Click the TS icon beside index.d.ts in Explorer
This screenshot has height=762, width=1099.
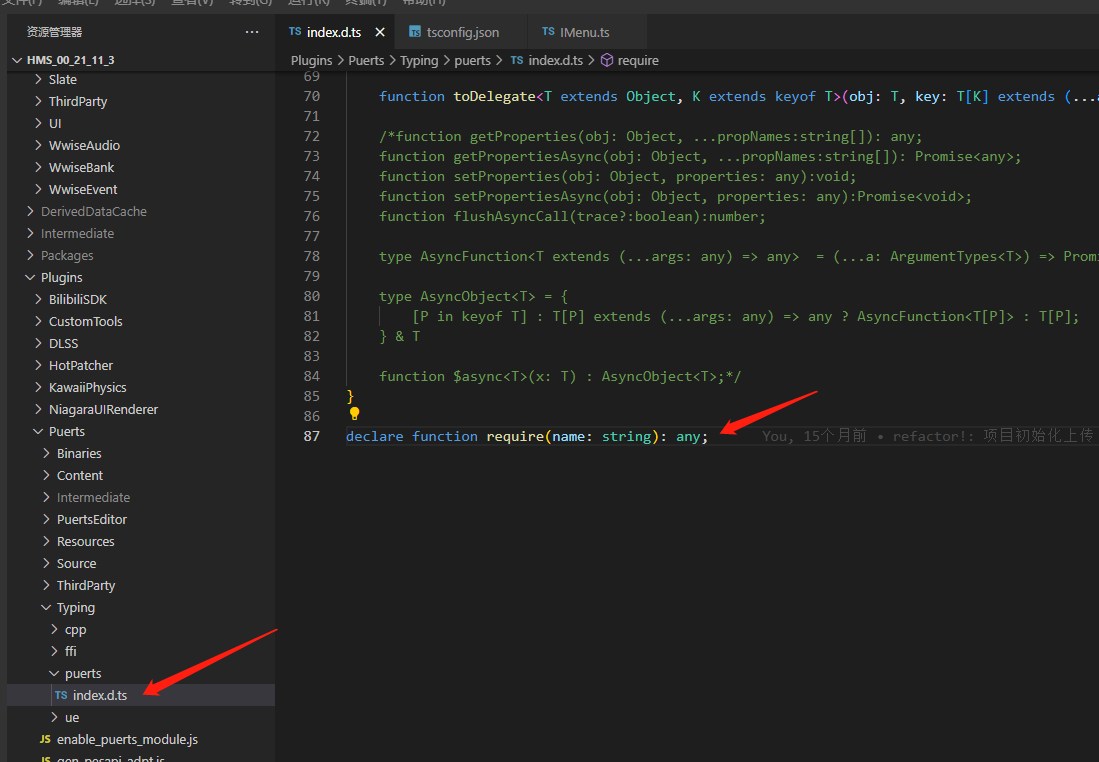(62, 695)
